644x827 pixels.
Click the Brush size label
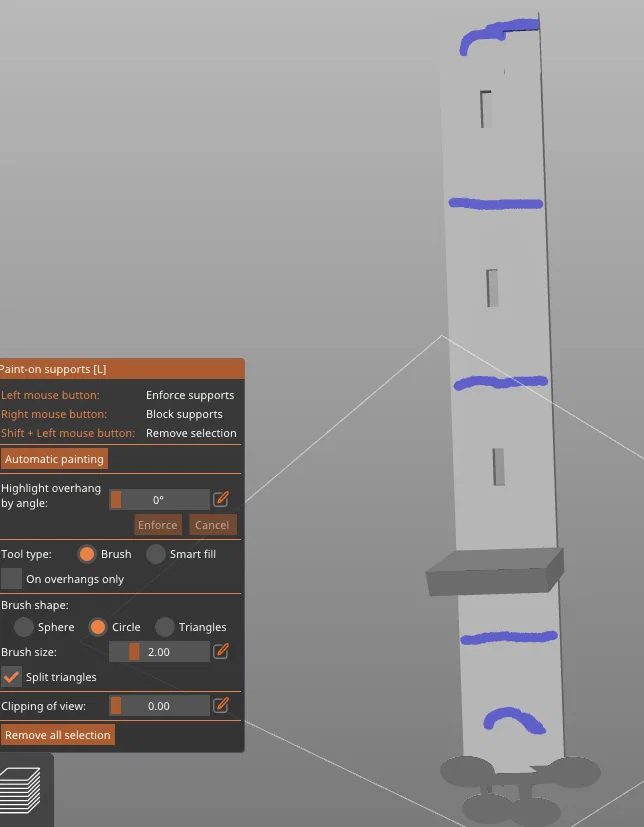tap(29, 652)
